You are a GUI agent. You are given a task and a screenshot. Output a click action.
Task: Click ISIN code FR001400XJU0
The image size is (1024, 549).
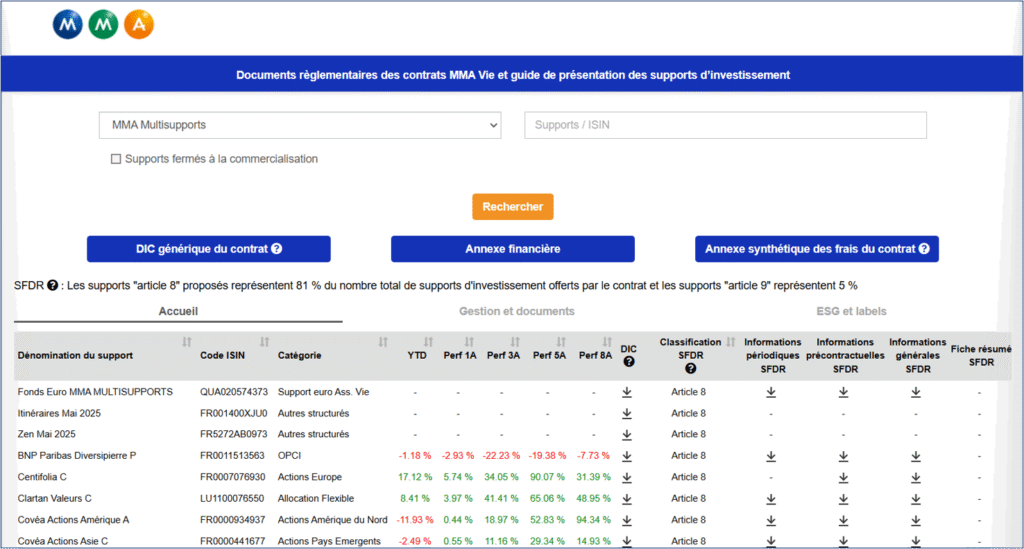(234, 413)
